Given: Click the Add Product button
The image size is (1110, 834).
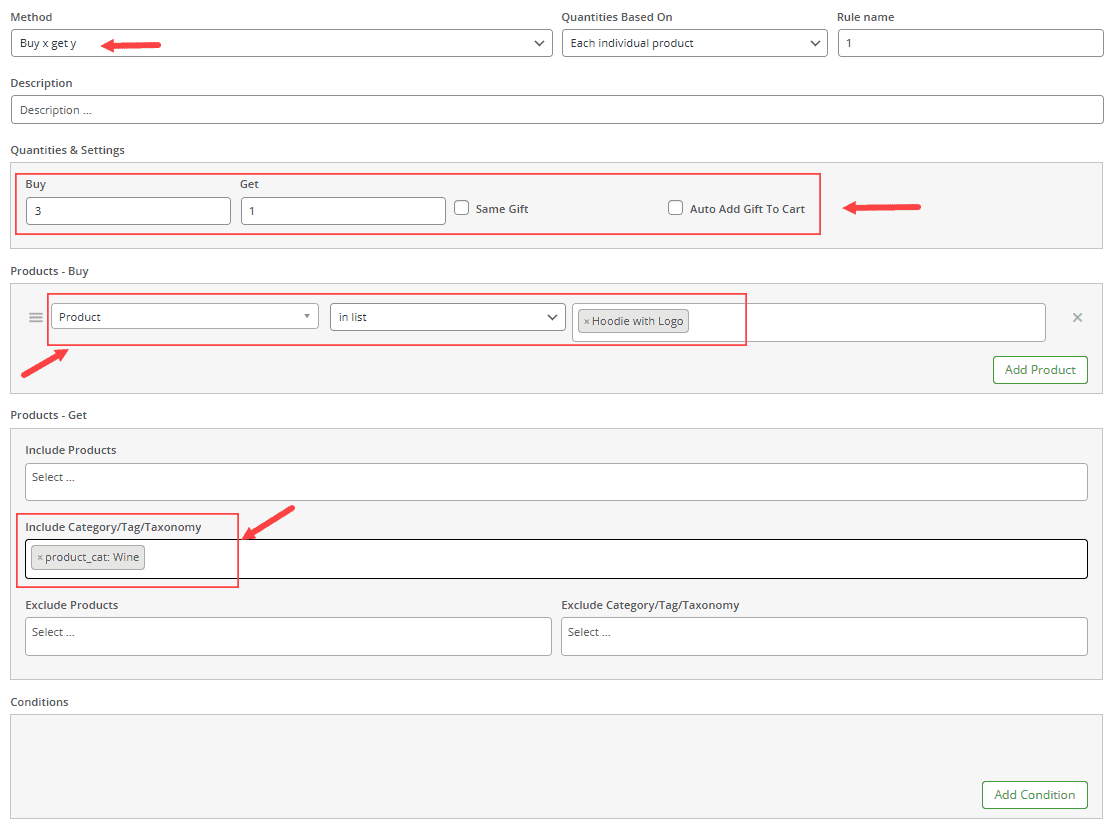Looking at the screenshot, I should pos(1039,370).
